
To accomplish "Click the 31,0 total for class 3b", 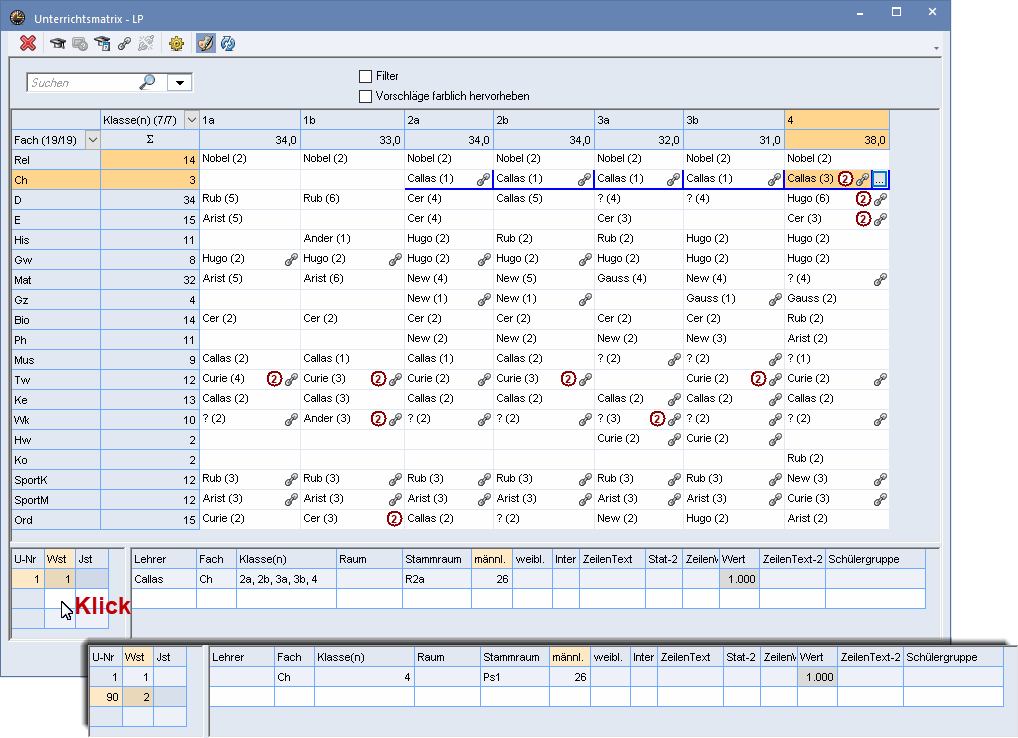I will tap(734, 140).
